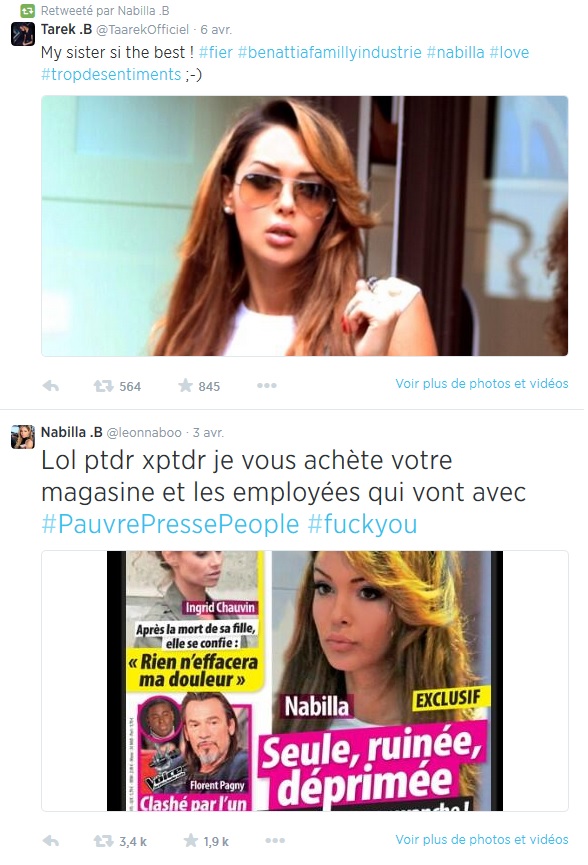Open the #fier hashtag
This screenshot has height=865, width=588.
point(216,52)
